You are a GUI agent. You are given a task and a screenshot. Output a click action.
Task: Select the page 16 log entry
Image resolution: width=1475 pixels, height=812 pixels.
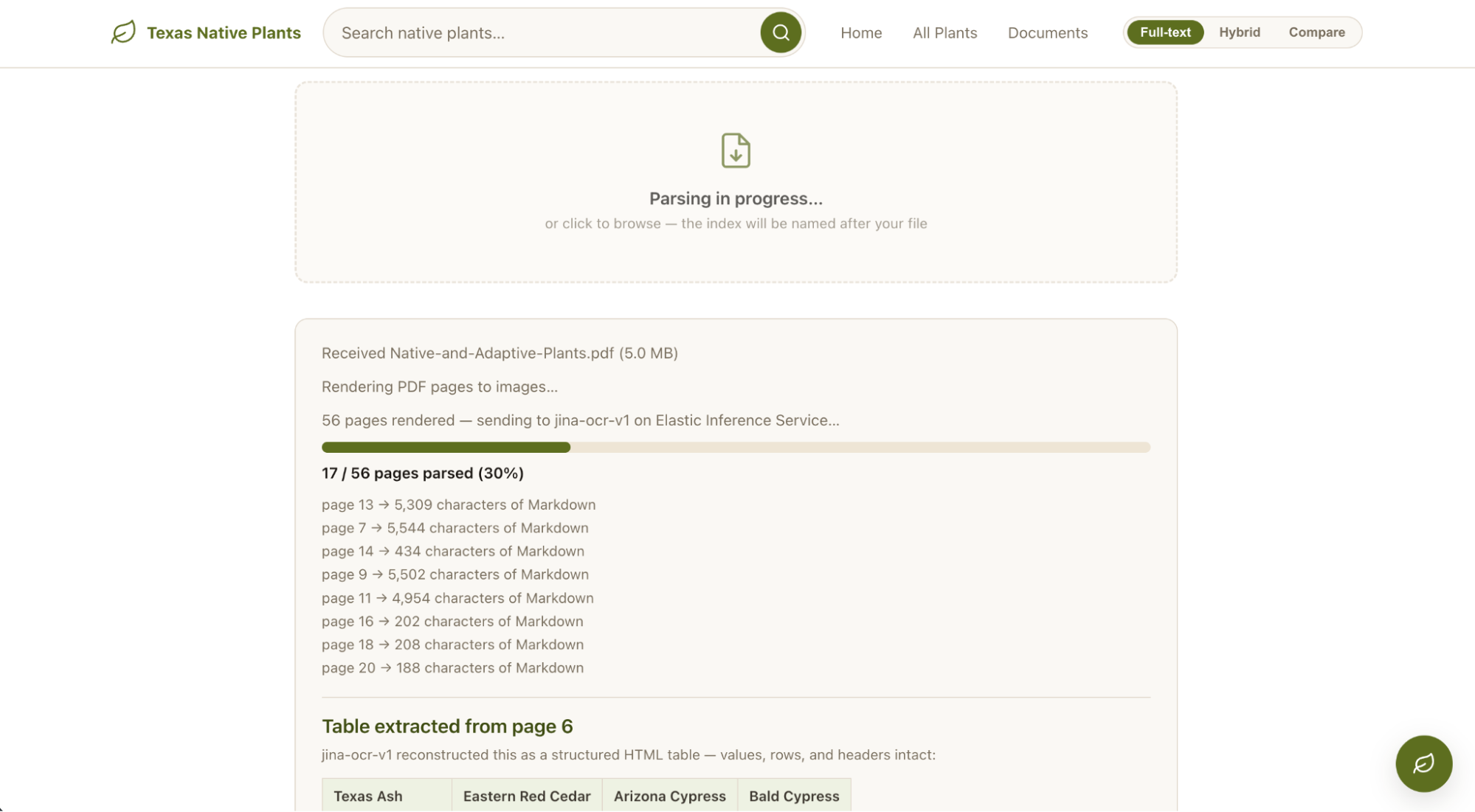pos(452,622)
